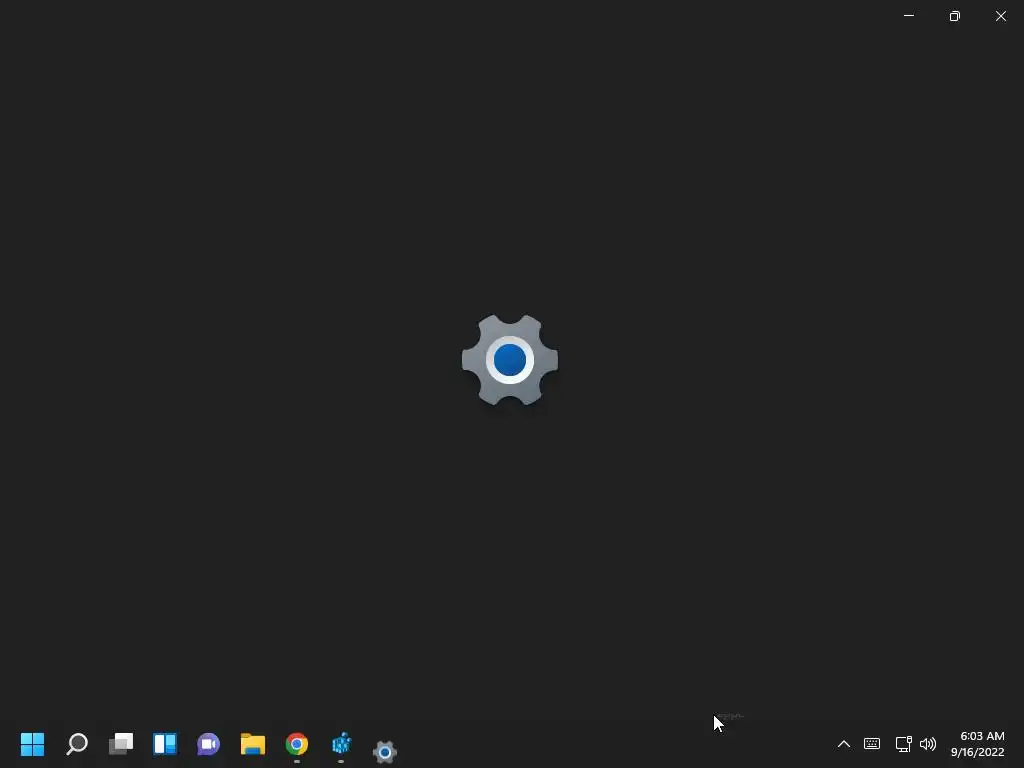Launch Microsoft Teams Chat from taskbar
Screen dimensions: 1024x768
(208, 744)
